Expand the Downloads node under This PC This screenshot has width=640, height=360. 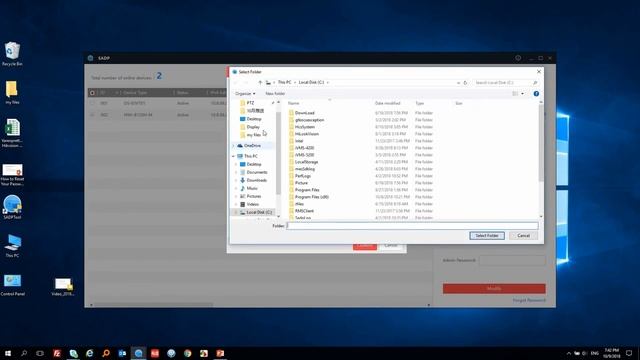pyautogui.click(x=236, y=180)
